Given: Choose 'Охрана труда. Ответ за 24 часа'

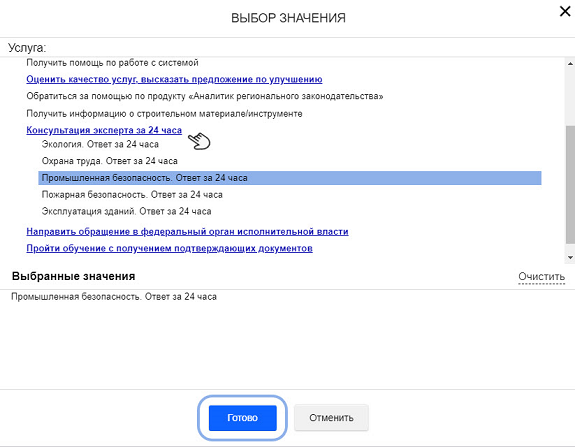Looking at the screenshot, I should click(x=109, y=161).
